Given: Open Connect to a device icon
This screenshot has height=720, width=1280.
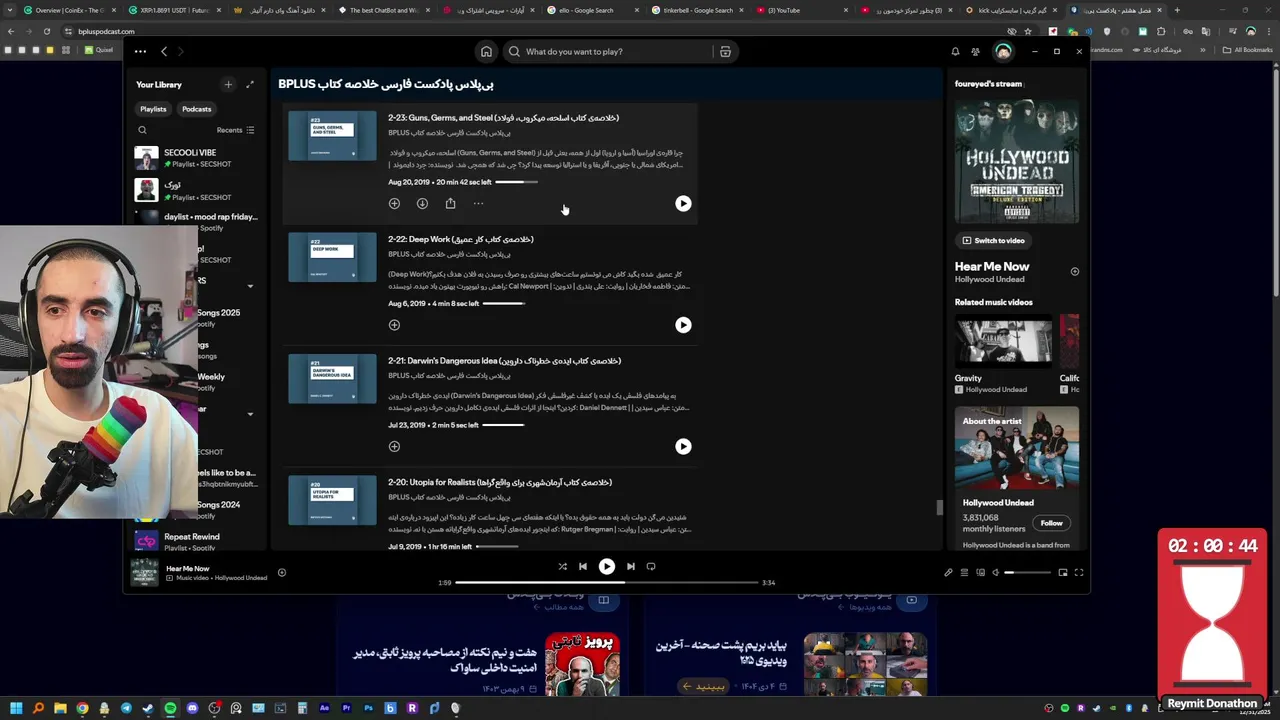Looking at the screenshot, I should (980, 572).
